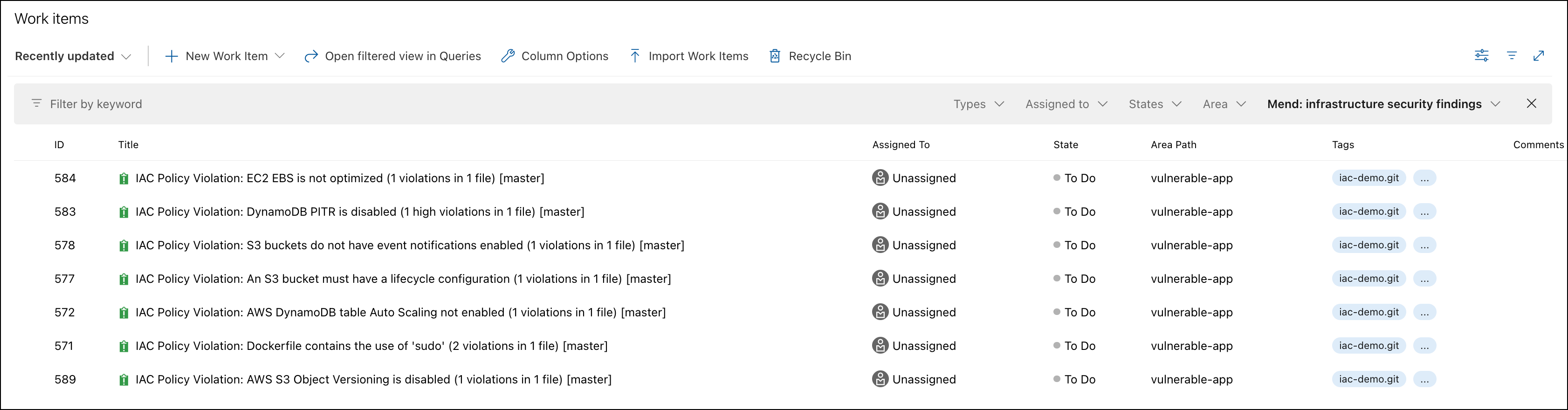
Task: Open the view options settings icon
Action: click(1481, 56)
